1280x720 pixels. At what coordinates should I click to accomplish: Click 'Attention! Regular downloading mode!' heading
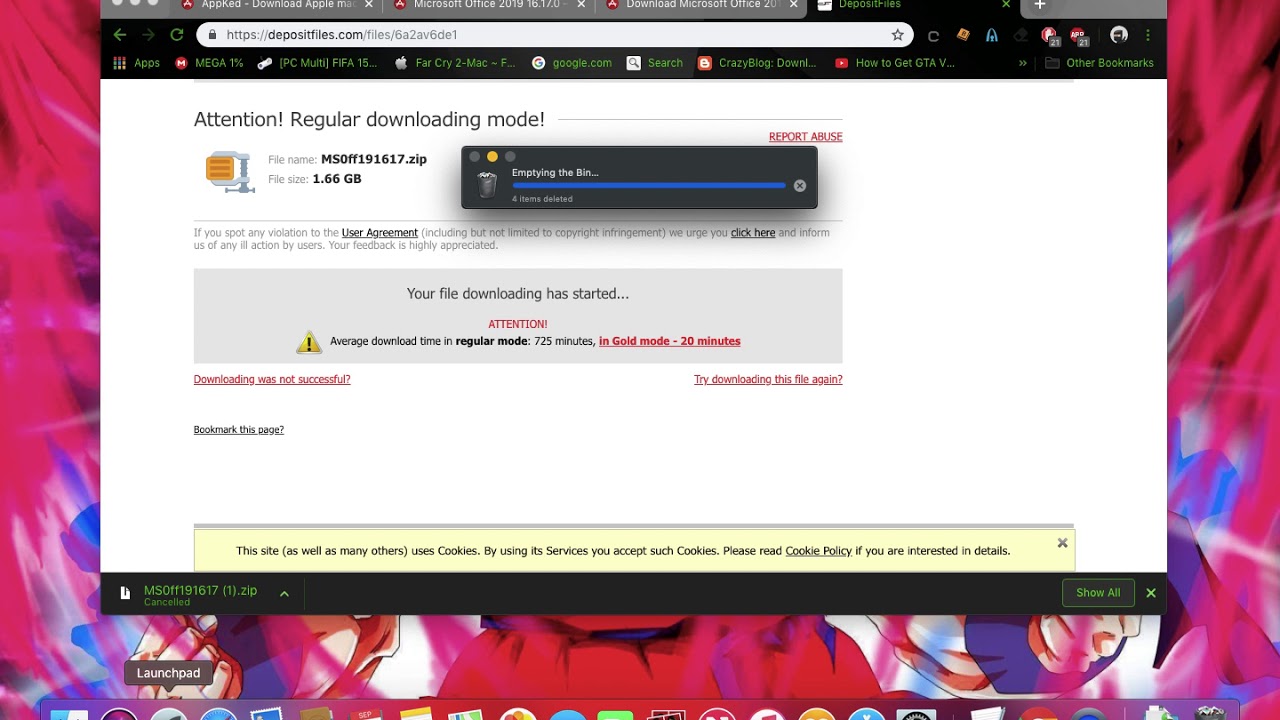(369, 120)
